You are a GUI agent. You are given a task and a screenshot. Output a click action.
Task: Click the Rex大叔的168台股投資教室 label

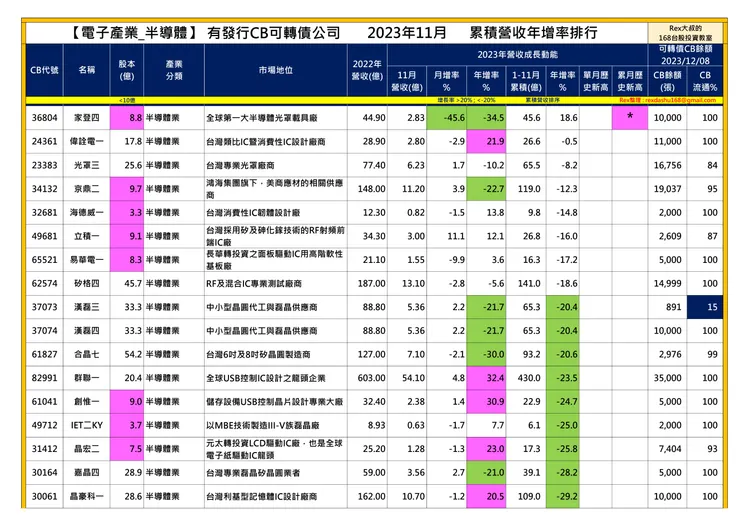(685, 33)
